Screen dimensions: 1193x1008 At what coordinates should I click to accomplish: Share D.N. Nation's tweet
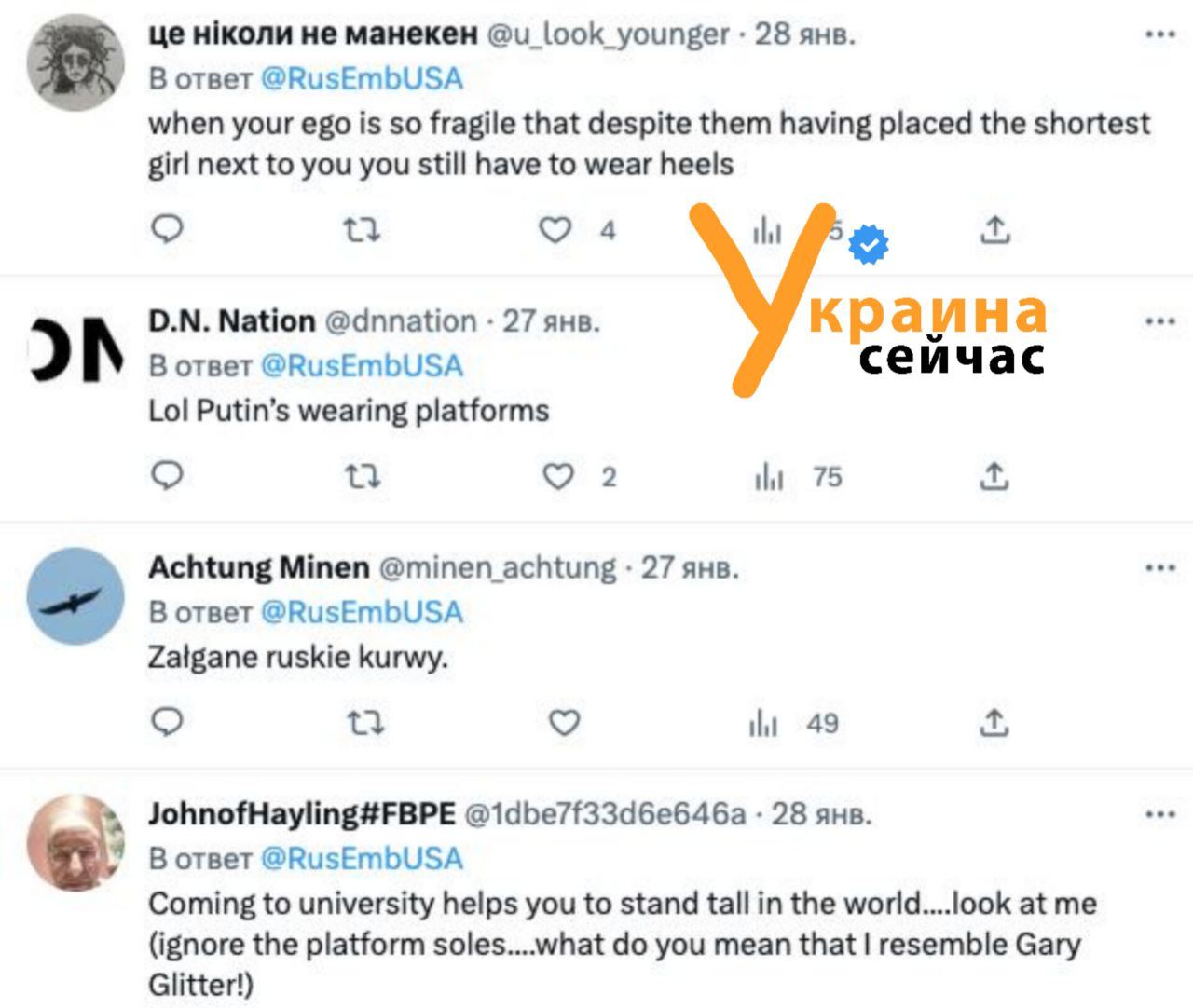(994, 477)
